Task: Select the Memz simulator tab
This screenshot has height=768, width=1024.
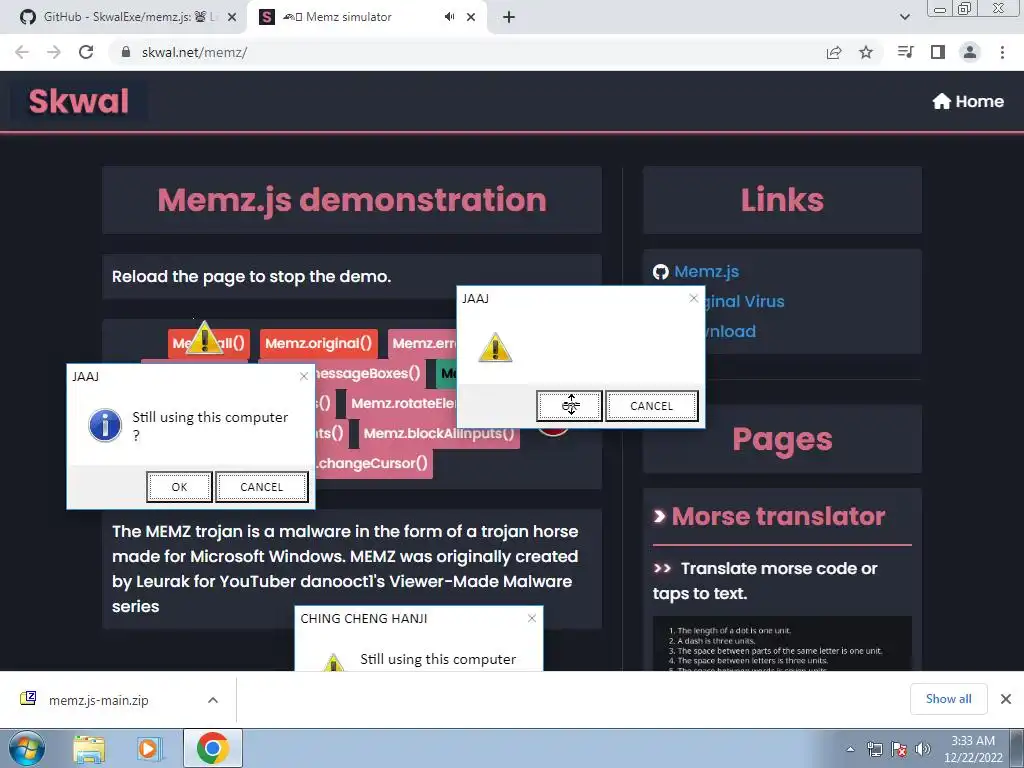Action: (x=366, y=17)
